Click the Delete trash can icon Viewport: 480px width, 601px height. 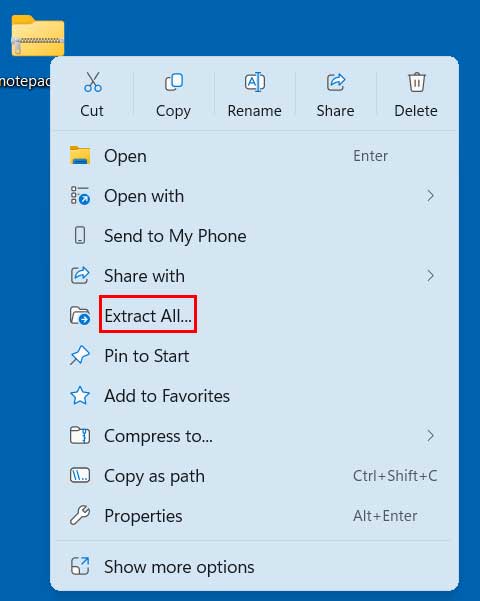pos(417,82)
